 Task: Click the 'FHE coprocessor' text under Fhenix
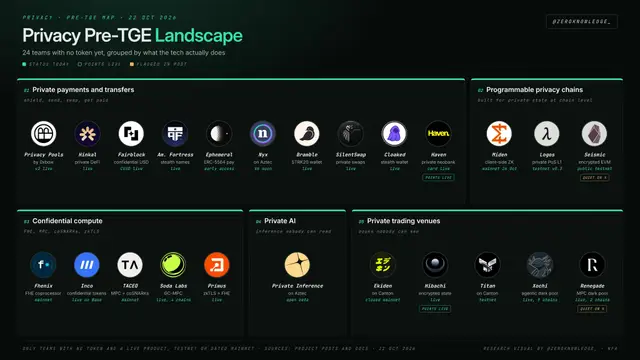[43, 293]
